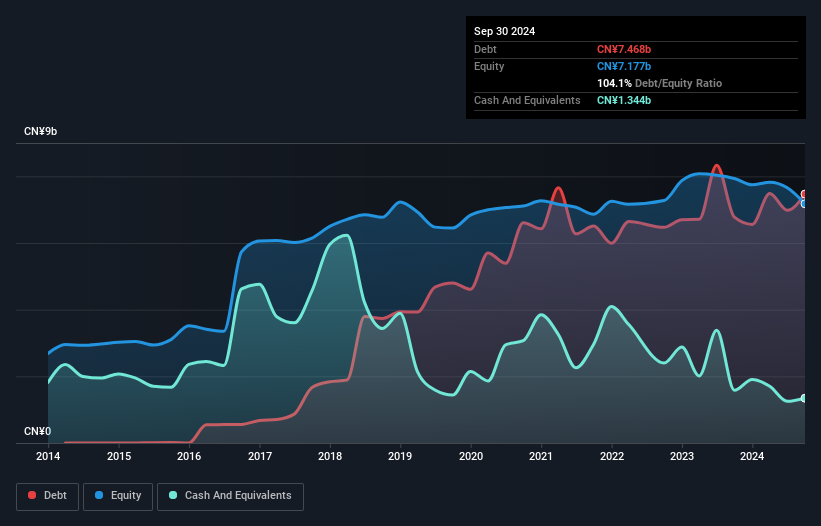Select the red Debt endpoint marker on chart

coord(804,195)
